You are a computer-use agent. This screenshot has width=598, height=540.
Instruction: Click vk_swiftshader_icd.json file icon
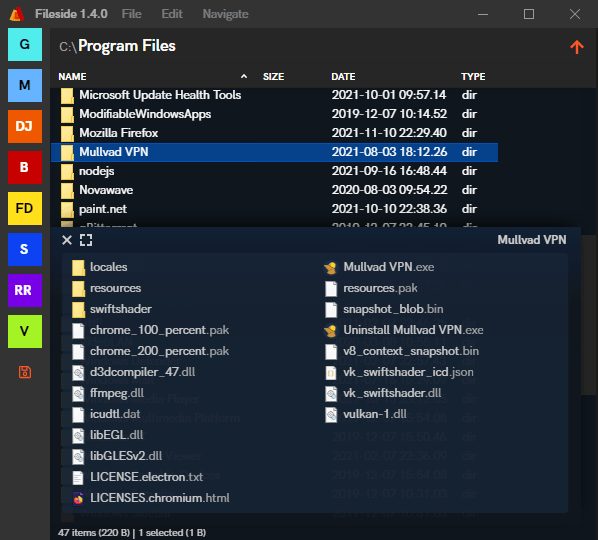tap(331, 373)
